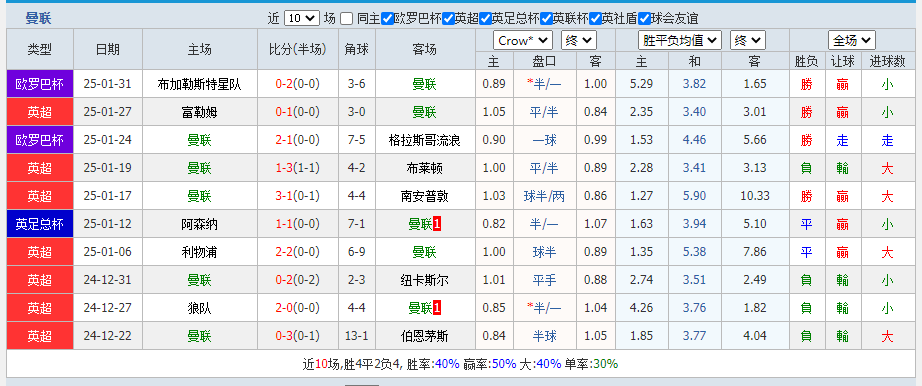922x386 pixels.
Task: Click score 2-1(0-0) of the Rangers match
Action: 298,140
